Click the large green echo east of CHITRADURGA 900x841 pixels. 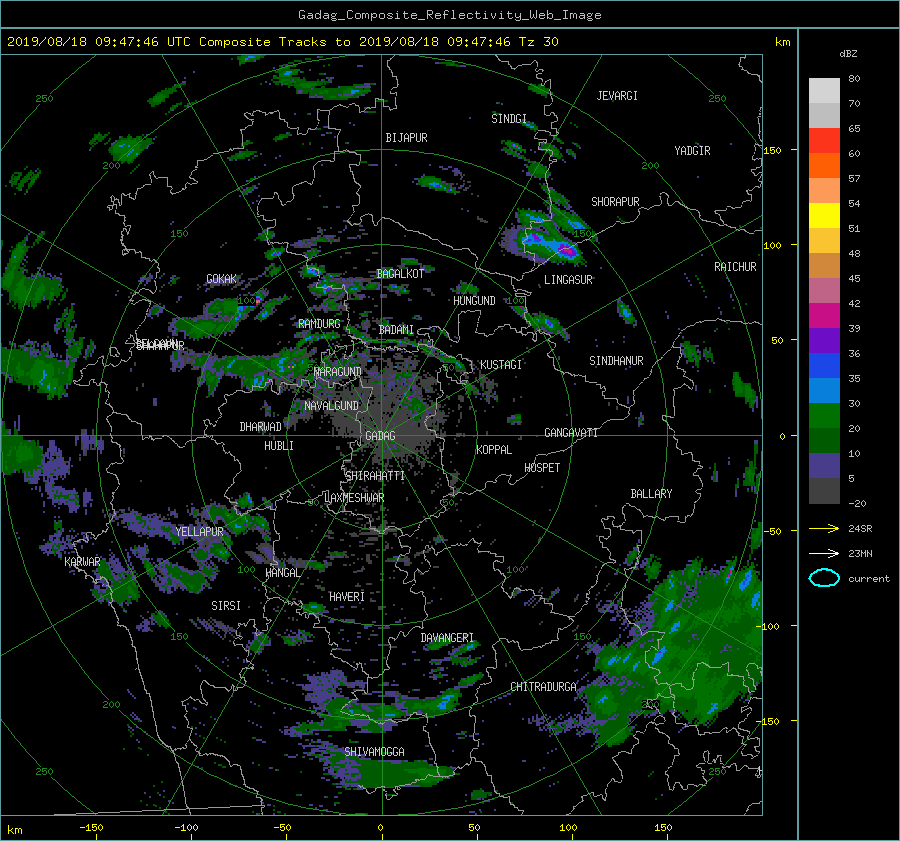[677, 649]
